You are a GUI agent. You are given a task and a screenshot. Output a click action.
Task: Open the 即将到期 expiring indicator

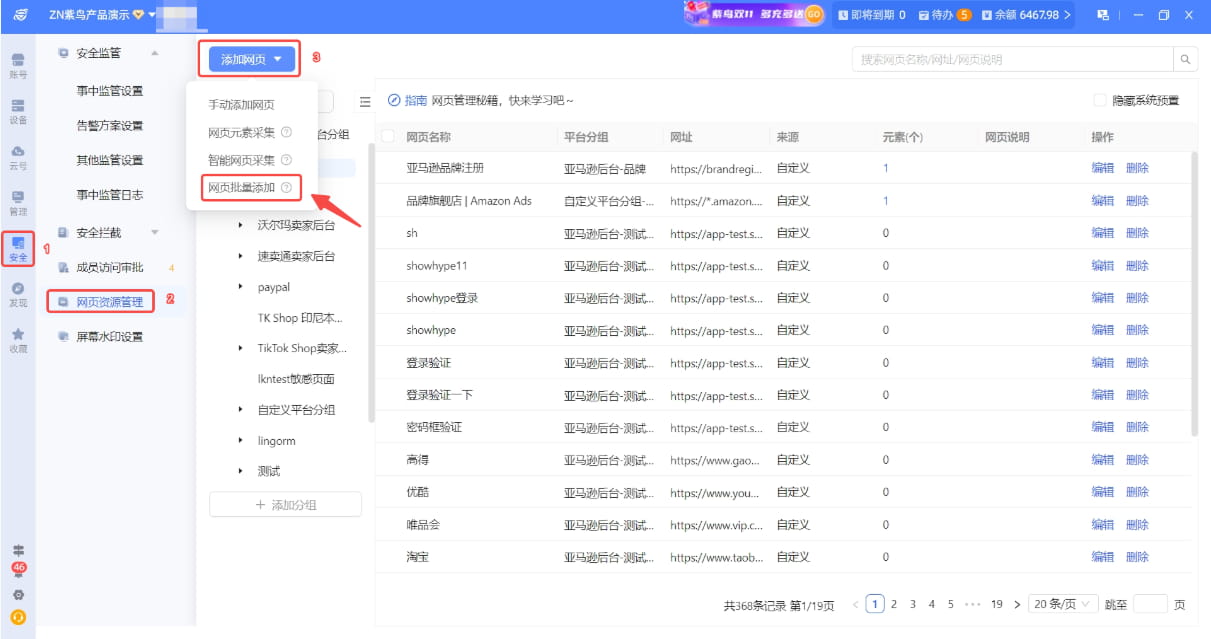[872, 15]
